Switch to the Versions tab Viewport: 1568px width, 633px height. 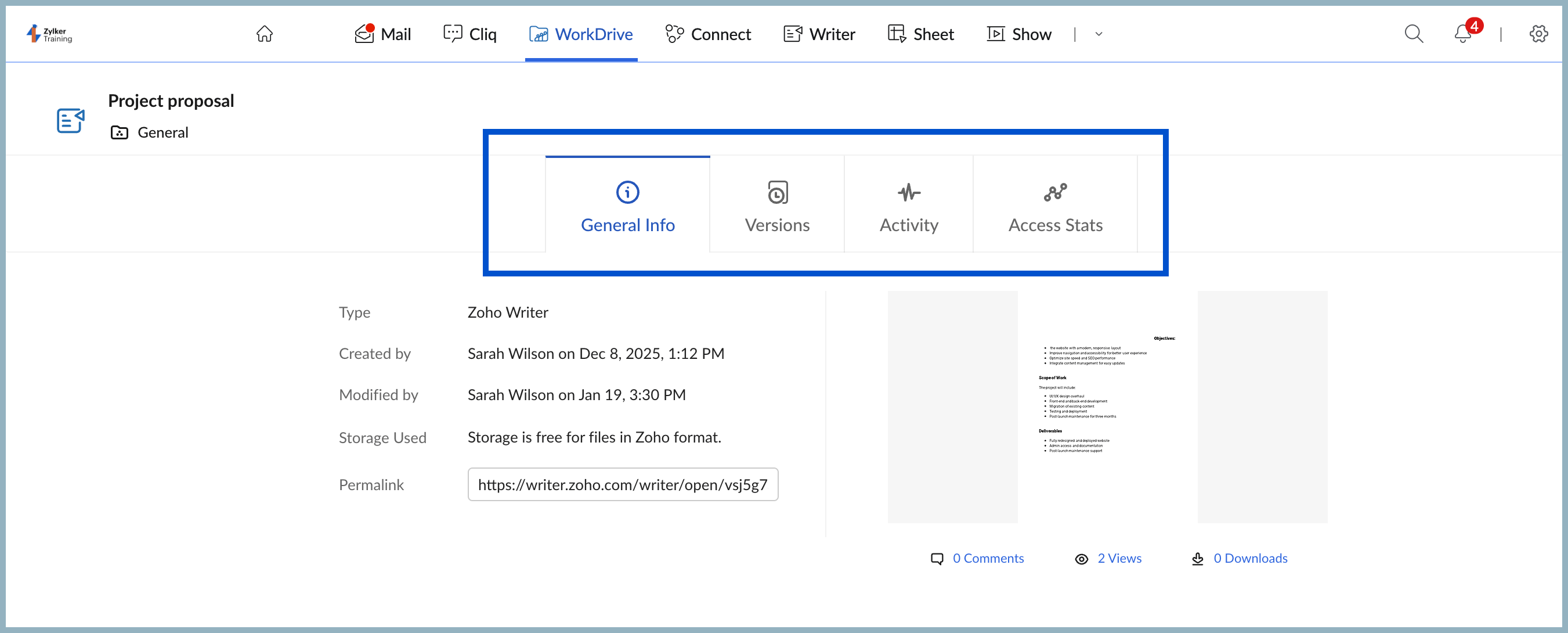pyautogui.click(x=776, y=206)
